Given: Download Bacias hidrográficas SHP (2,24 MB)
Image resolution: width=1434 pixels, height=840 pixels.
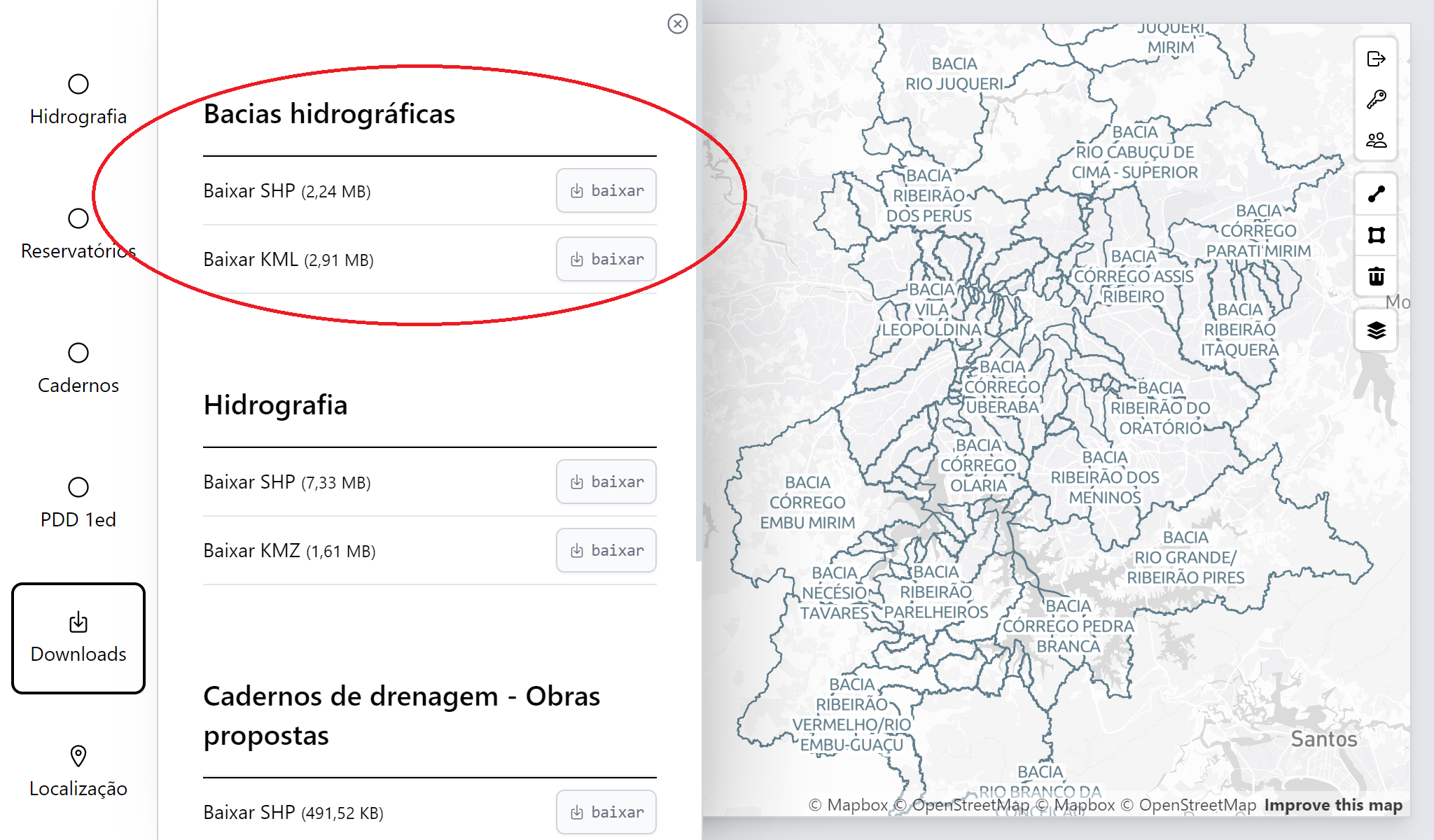Looking at the screenshot, I should click(x=606, y=190).
